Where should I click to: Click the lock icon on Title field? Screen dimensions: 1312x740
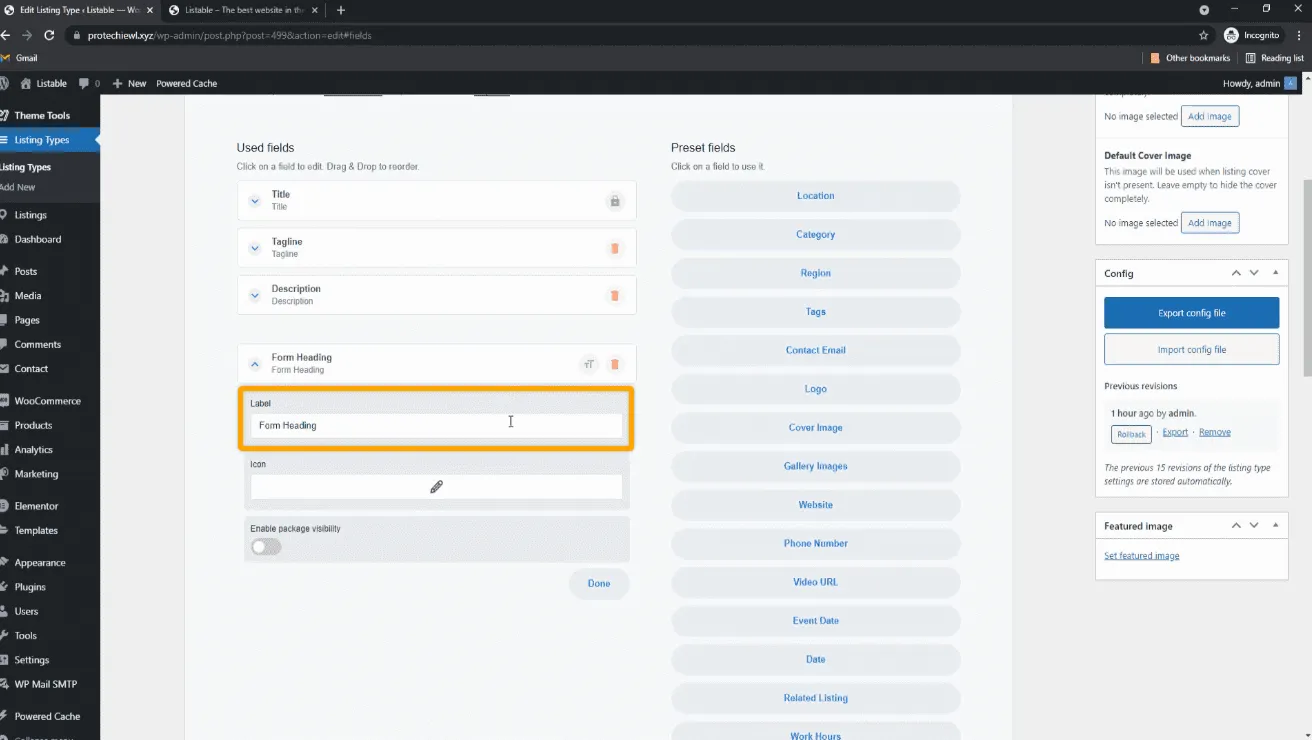coord(614,201)
